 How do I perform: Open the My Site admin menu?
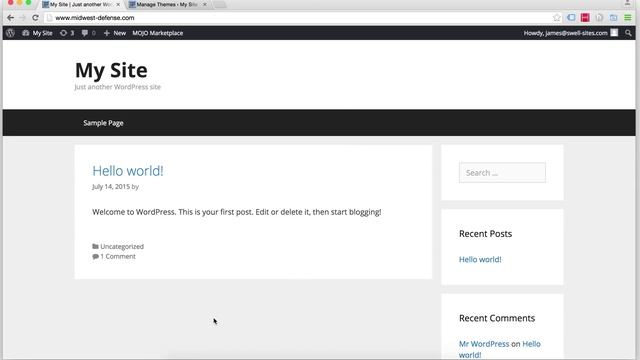tap(37, 33)
